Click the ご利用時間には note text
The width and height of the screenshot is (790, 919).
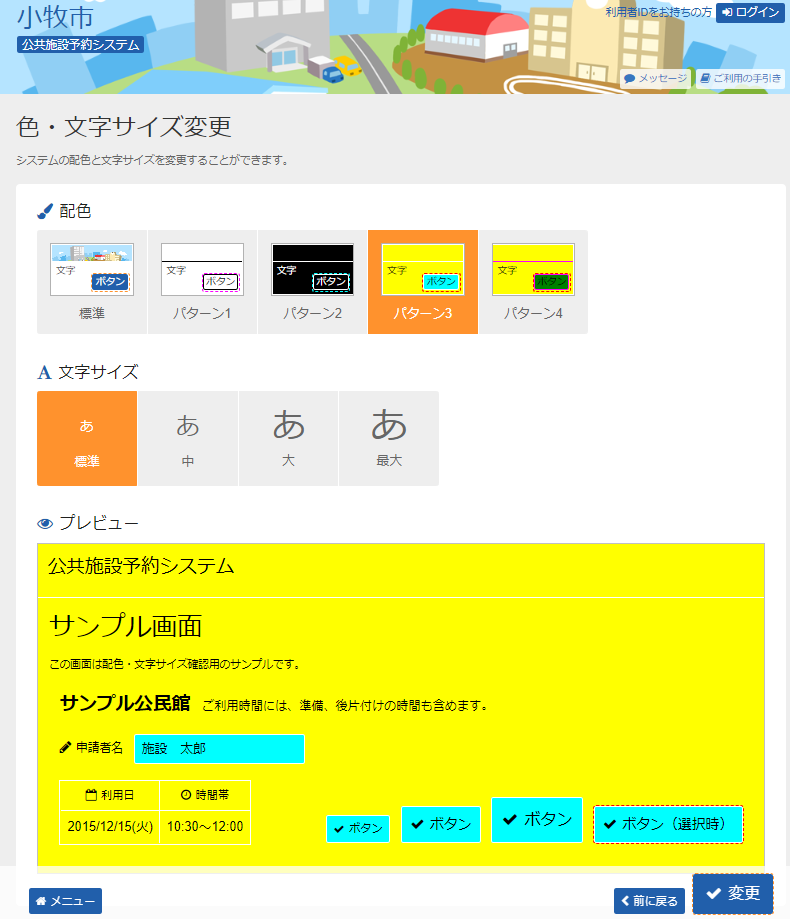[x=346, y=706]
